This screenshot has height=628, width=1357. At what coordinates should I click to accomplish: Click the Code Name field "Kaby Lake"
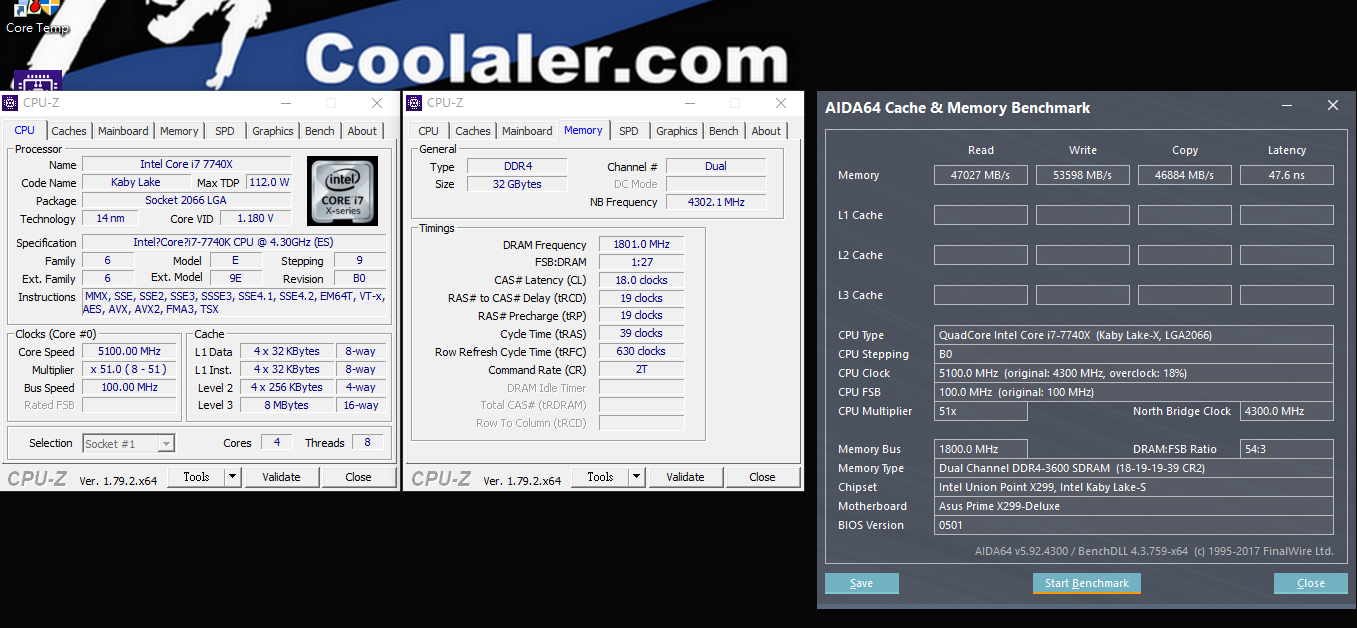coord(135,182)
